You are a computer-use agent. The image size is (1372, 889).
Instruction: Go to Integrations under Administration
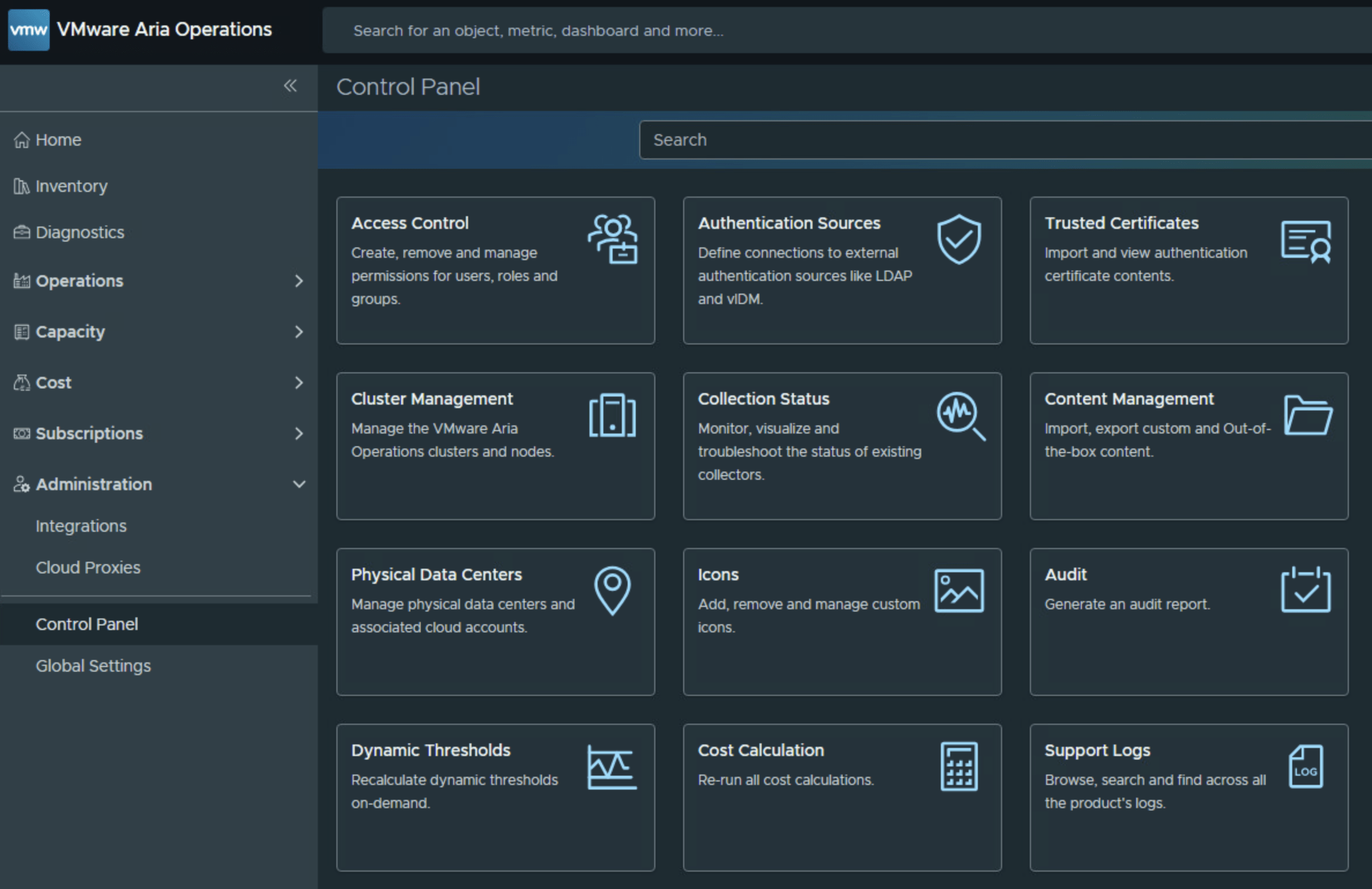click(81, 526)
